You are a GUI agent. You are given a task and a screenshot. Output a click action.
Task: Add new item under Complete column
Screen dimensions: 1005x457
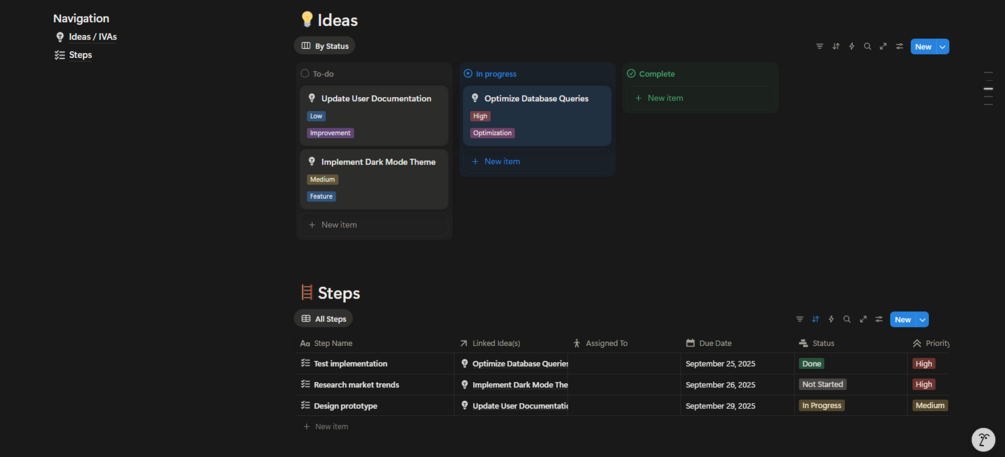click(x=665, y=98)
